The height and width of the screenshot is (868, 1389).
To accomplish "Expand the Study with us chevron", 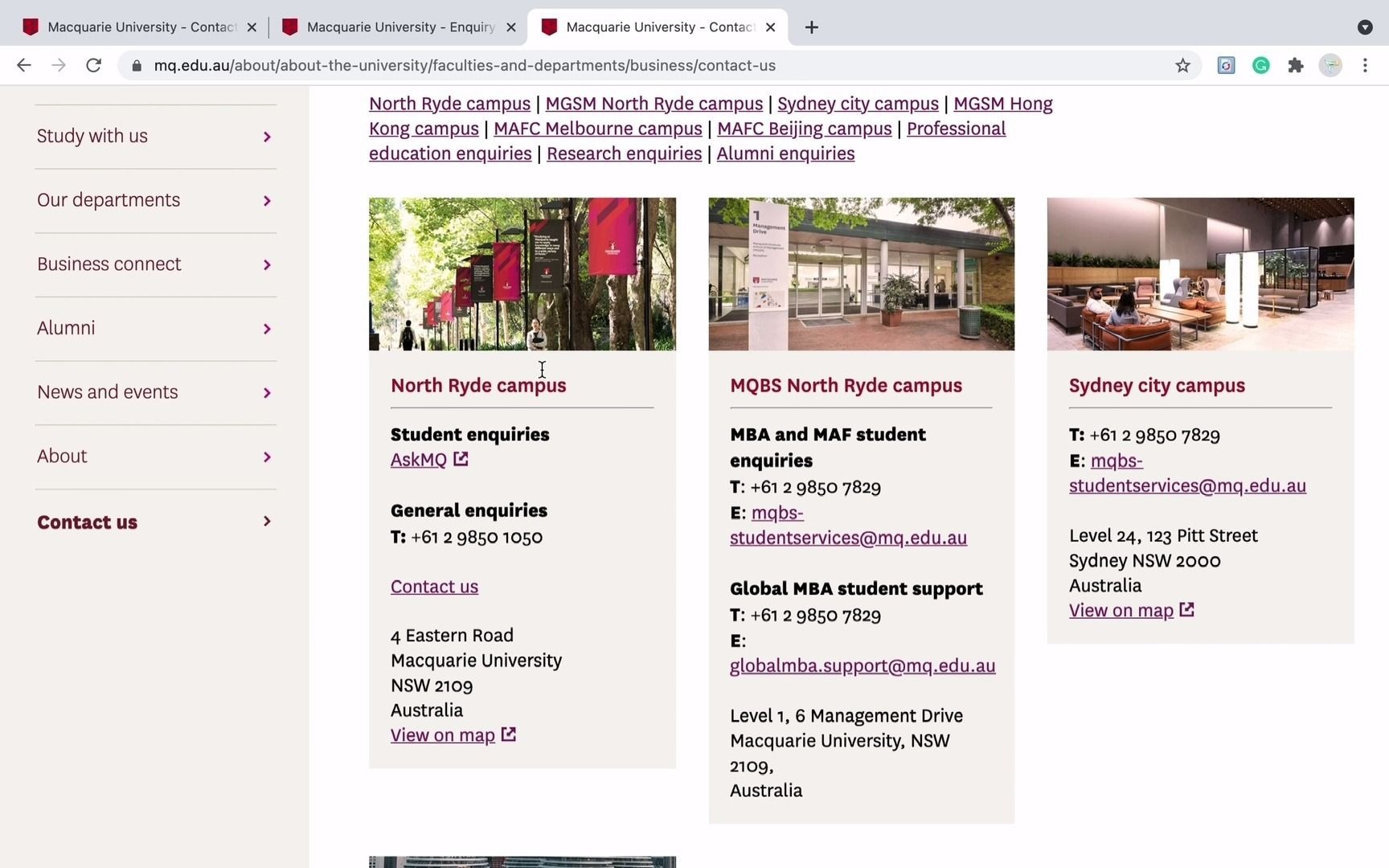I will pyautogui.click(x=267, y=137).
